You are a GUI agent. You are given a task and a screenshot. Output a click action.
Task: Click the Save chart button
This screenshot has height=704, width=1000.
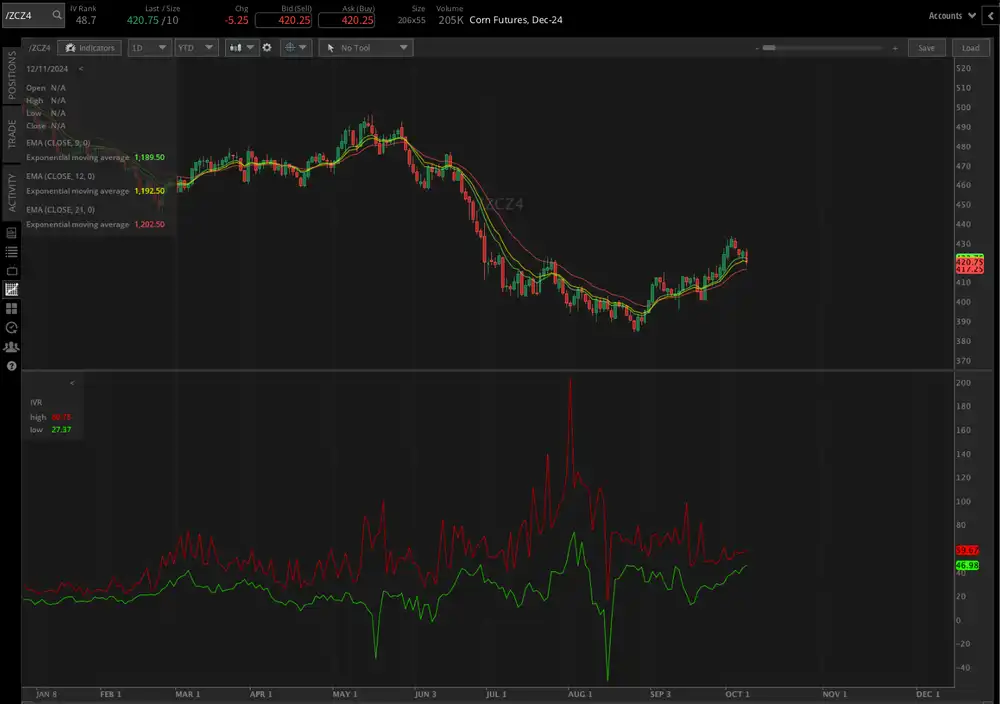click(926, 48)
